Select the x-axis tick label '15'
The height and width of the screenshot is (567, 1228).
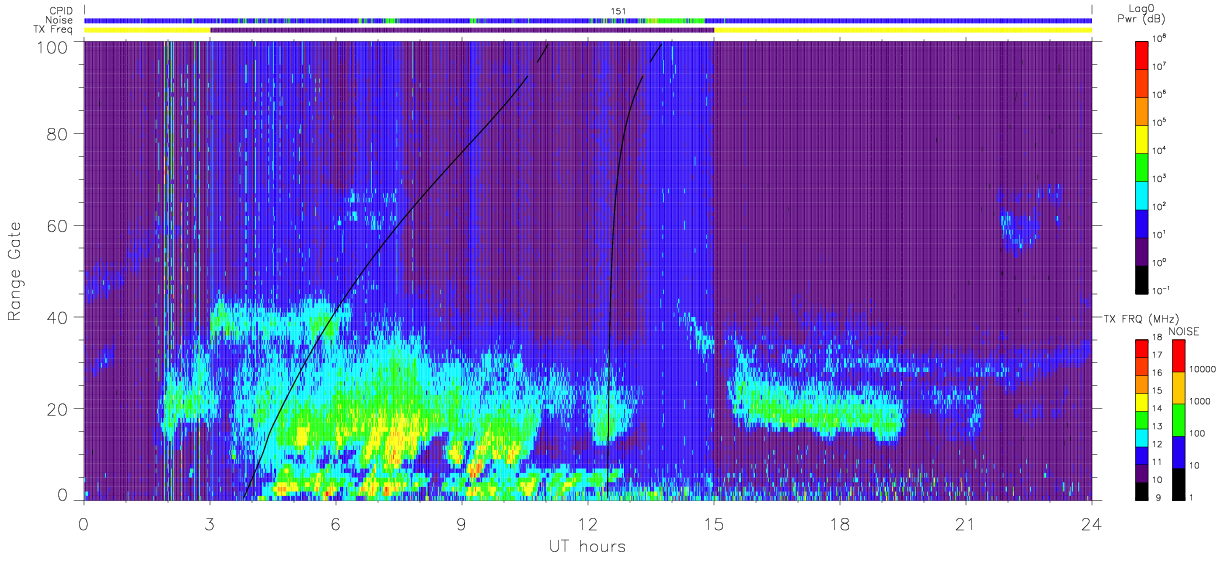coord(714,524)
